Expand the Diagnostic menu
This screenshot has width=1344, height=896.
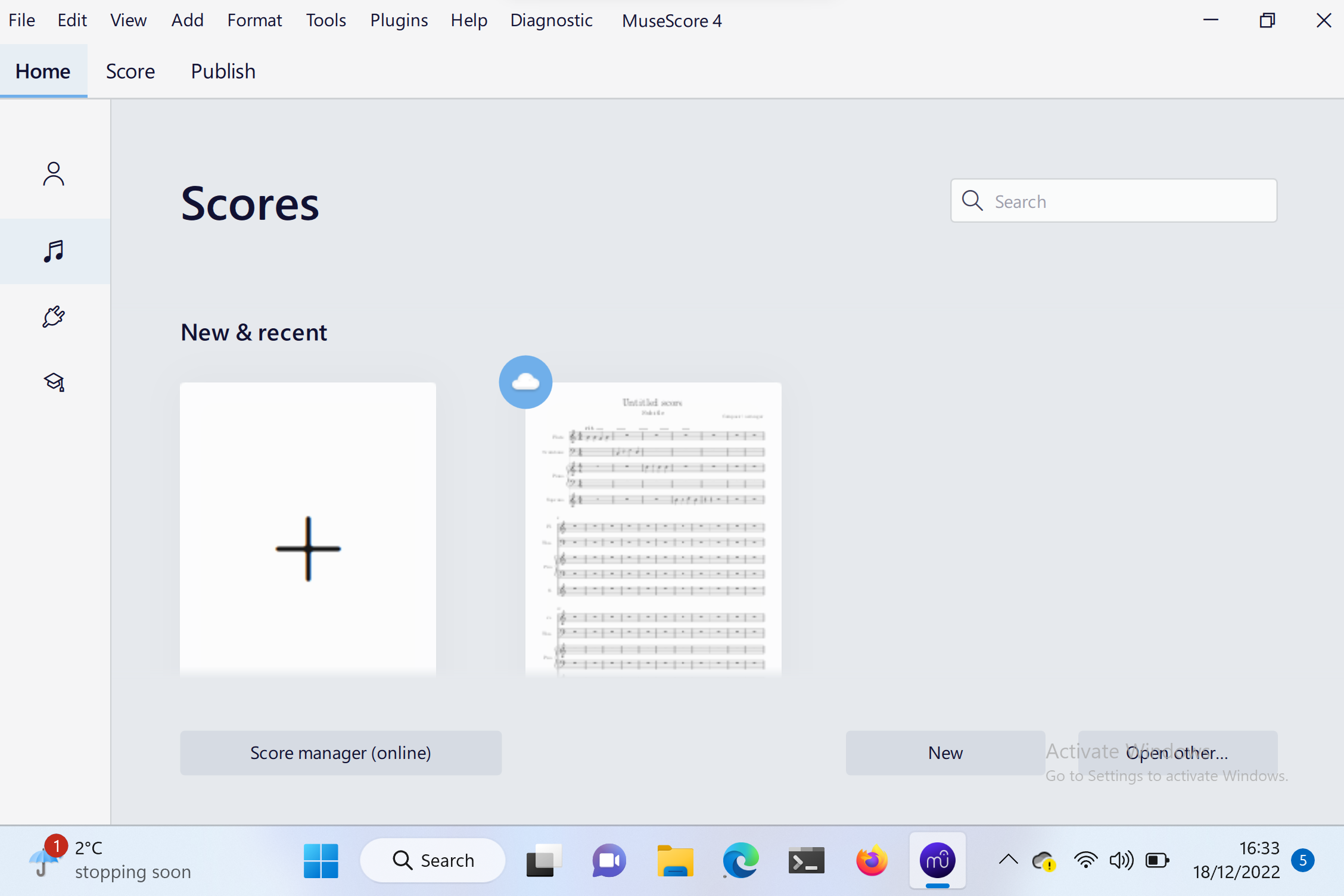pyautogui.click(x=551, y=20)
